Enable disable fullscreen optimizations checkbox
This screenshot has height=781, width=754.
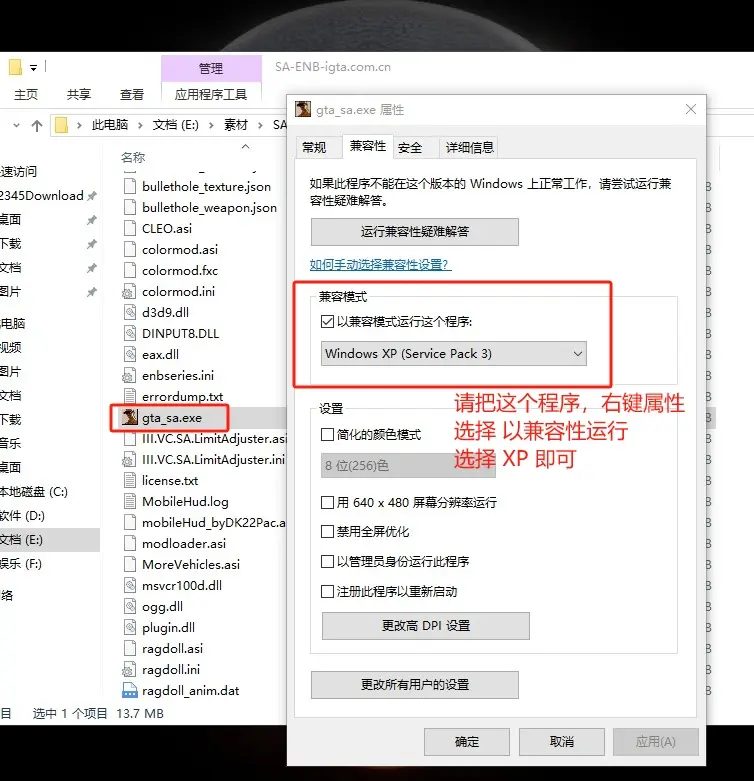tap(327, 531)
